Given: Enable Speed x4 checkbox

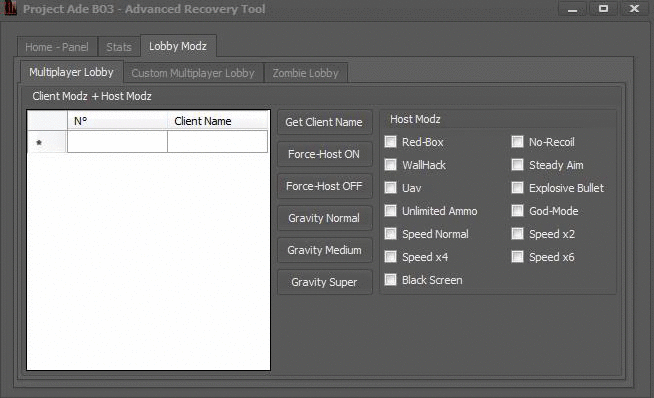Looking at the screenshot, I should (x=390, y=257).
